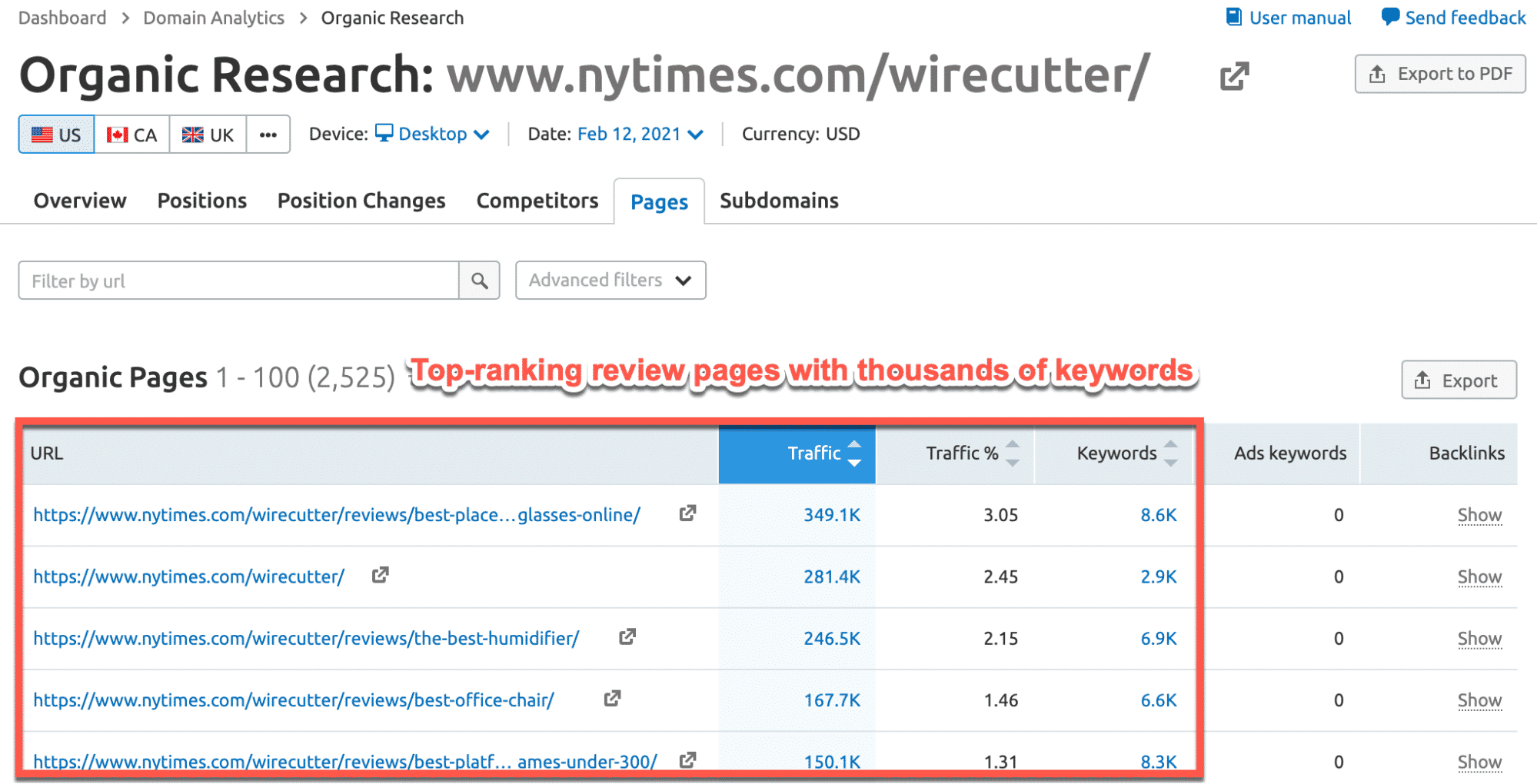
Task: Switch to the UK country database
Action: tap(208, 135)
